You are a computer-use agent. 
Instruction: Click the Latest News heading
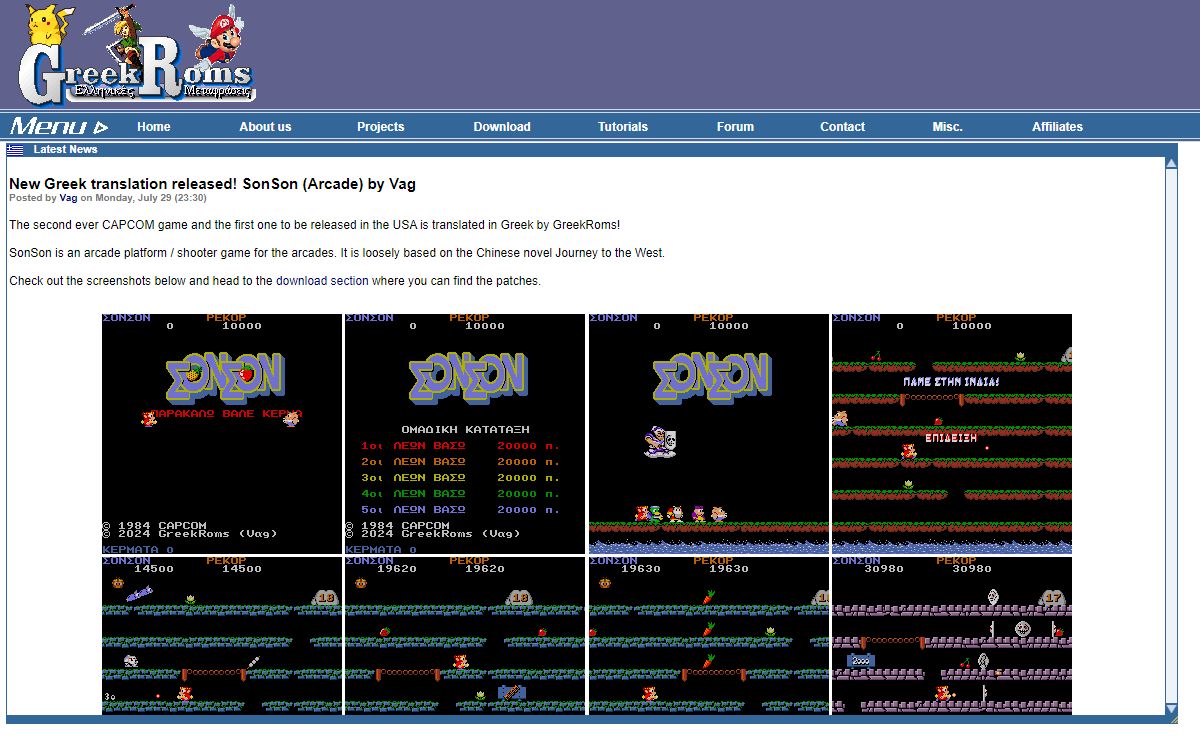65,150
